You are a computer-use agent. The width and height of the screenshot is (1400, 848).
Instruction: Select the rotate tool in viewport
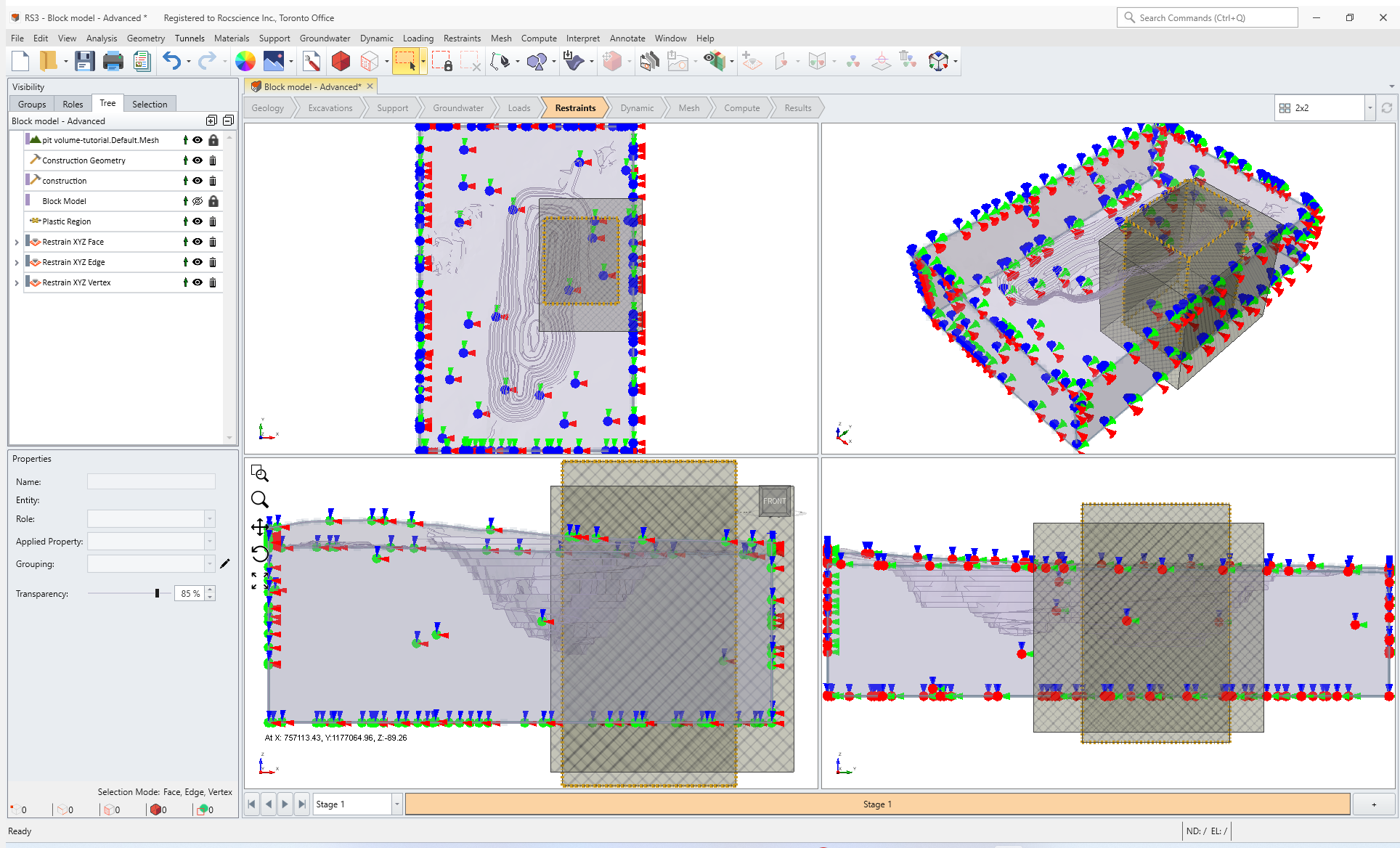[x=260, y=554]
